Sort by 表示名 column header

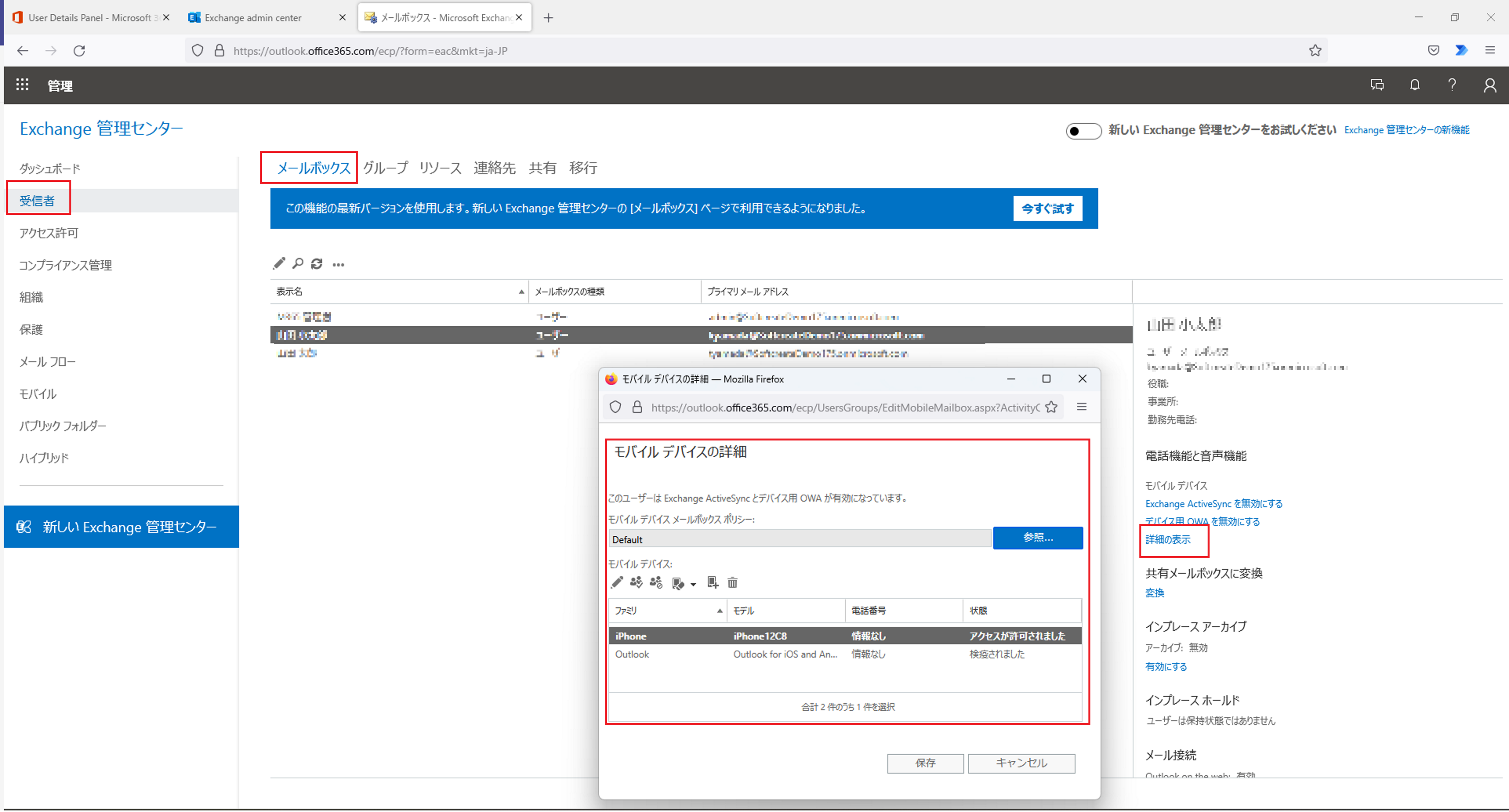click(399, 291)
